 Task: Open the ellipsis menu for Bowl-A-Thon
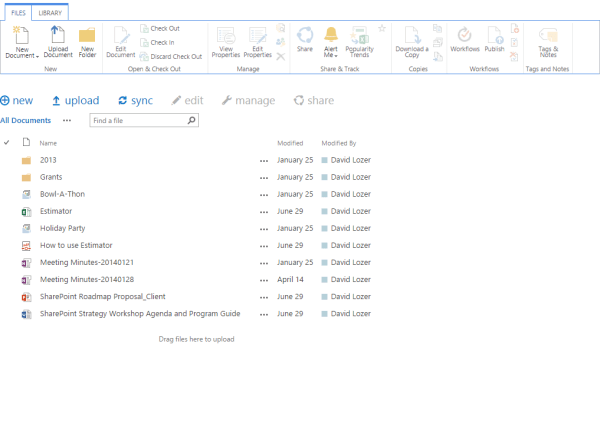(x=264, y=195)
